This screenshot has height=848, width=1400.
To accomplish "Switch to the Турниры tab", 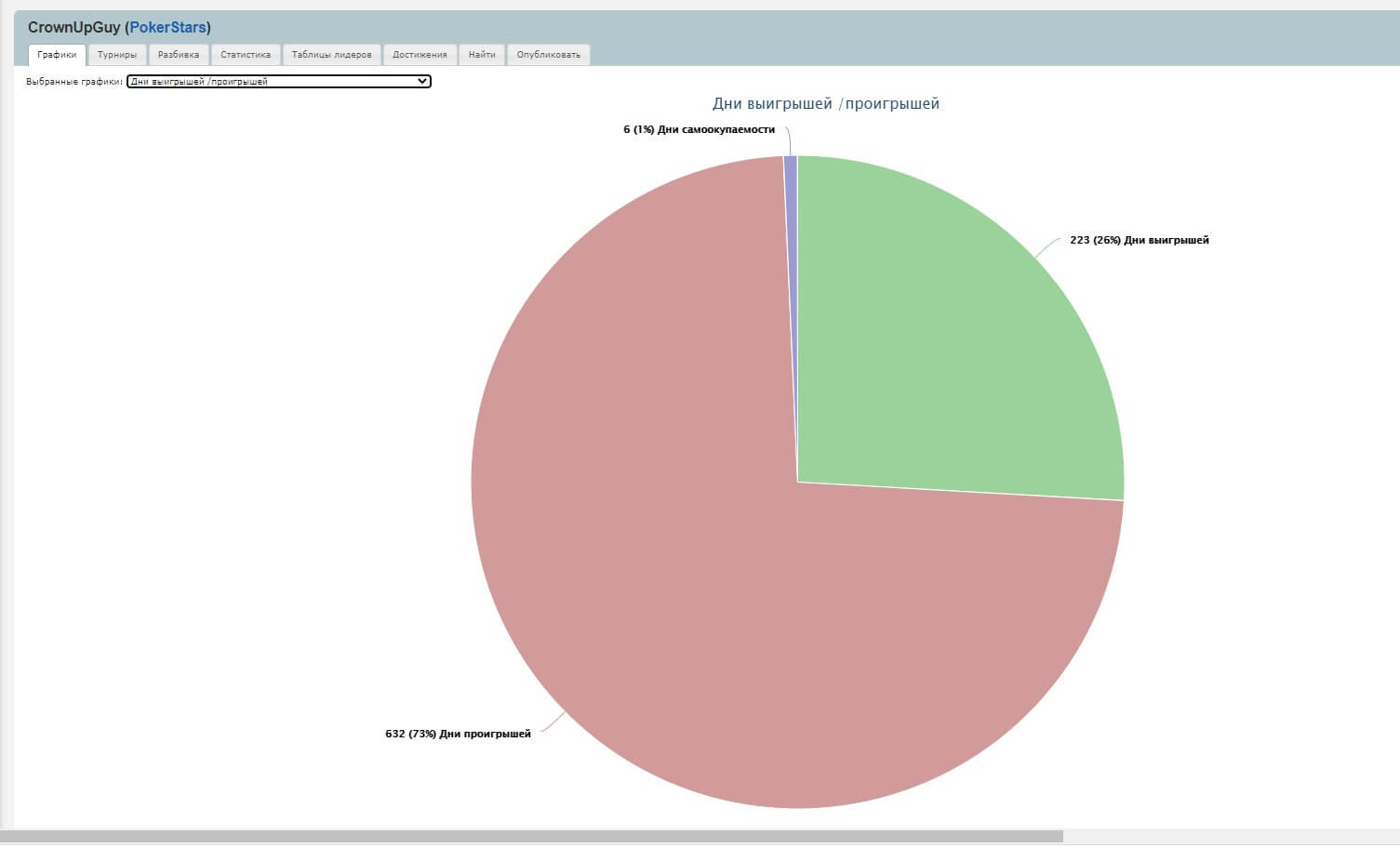I will click(117, 55).
